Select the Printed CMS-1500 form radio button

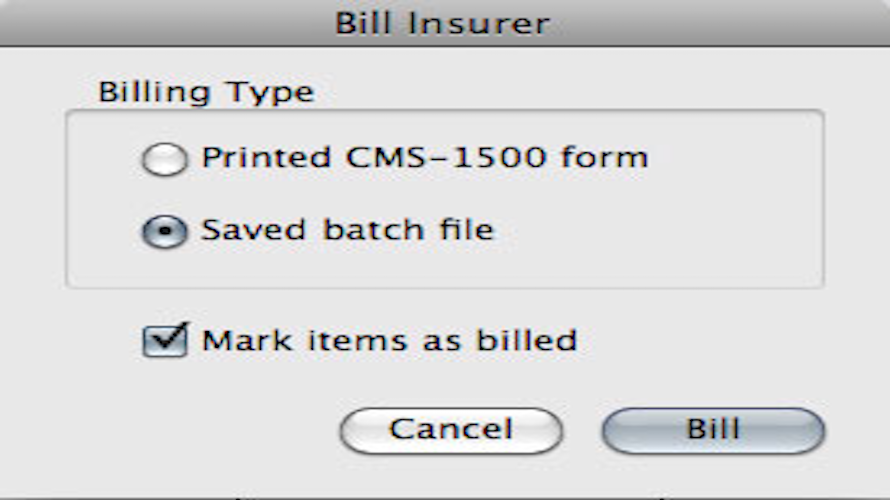[165, 158]
